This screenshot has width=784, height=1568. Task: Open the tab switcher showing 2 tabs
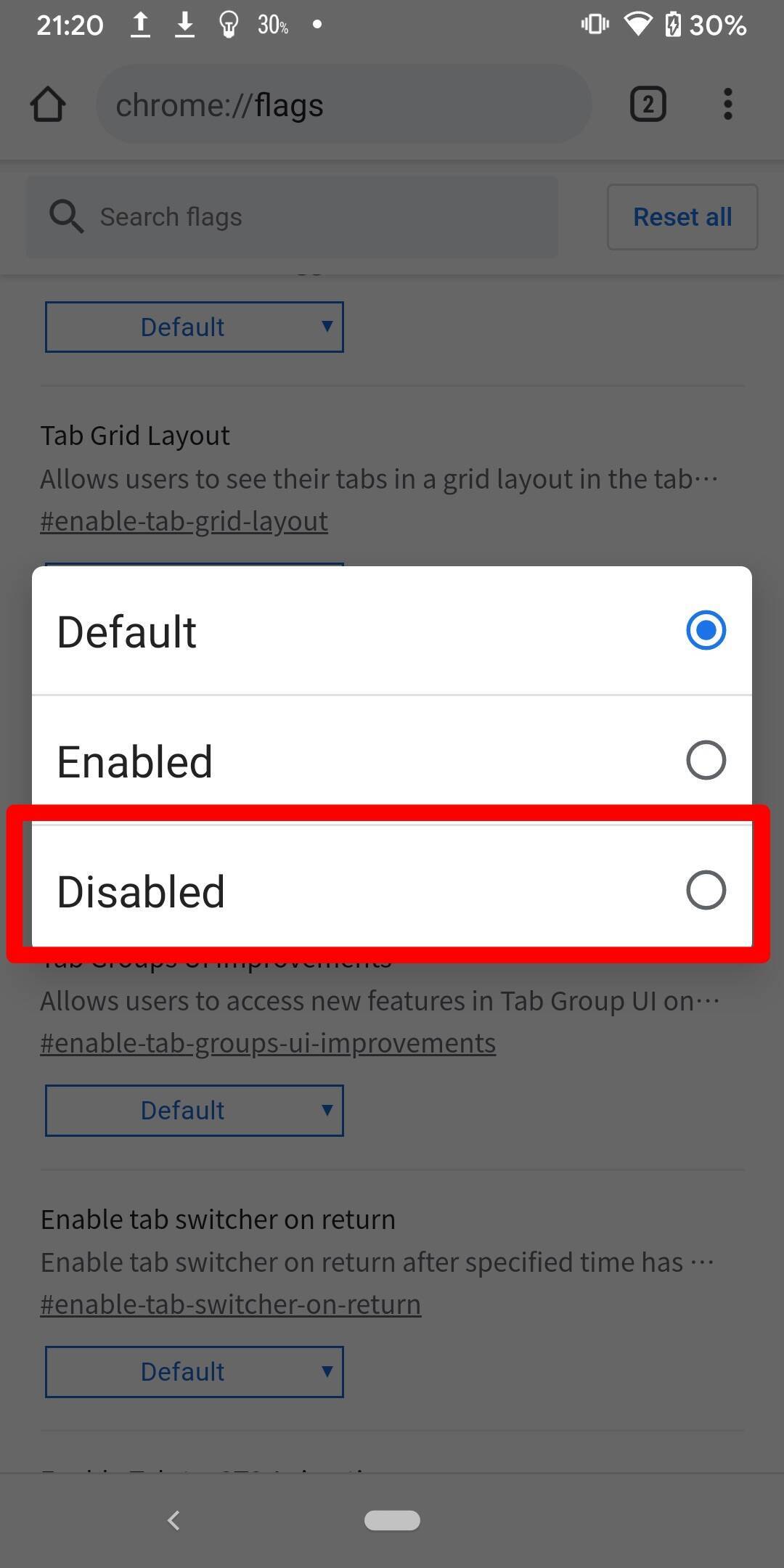coord(648,105)
